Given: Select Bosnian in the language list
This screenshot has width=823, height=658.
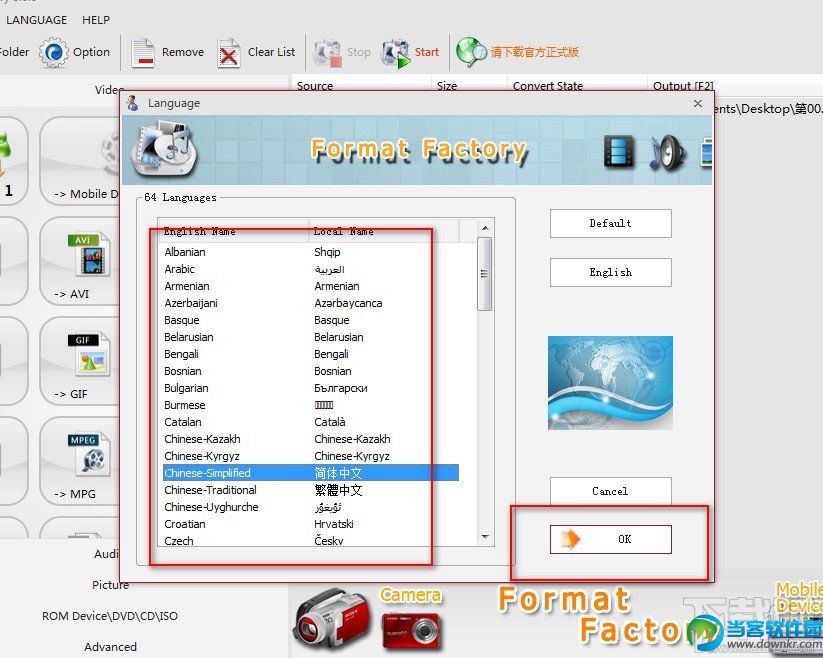Looking at the screenshot, I should pyautogui.click(x=311, y=371).
